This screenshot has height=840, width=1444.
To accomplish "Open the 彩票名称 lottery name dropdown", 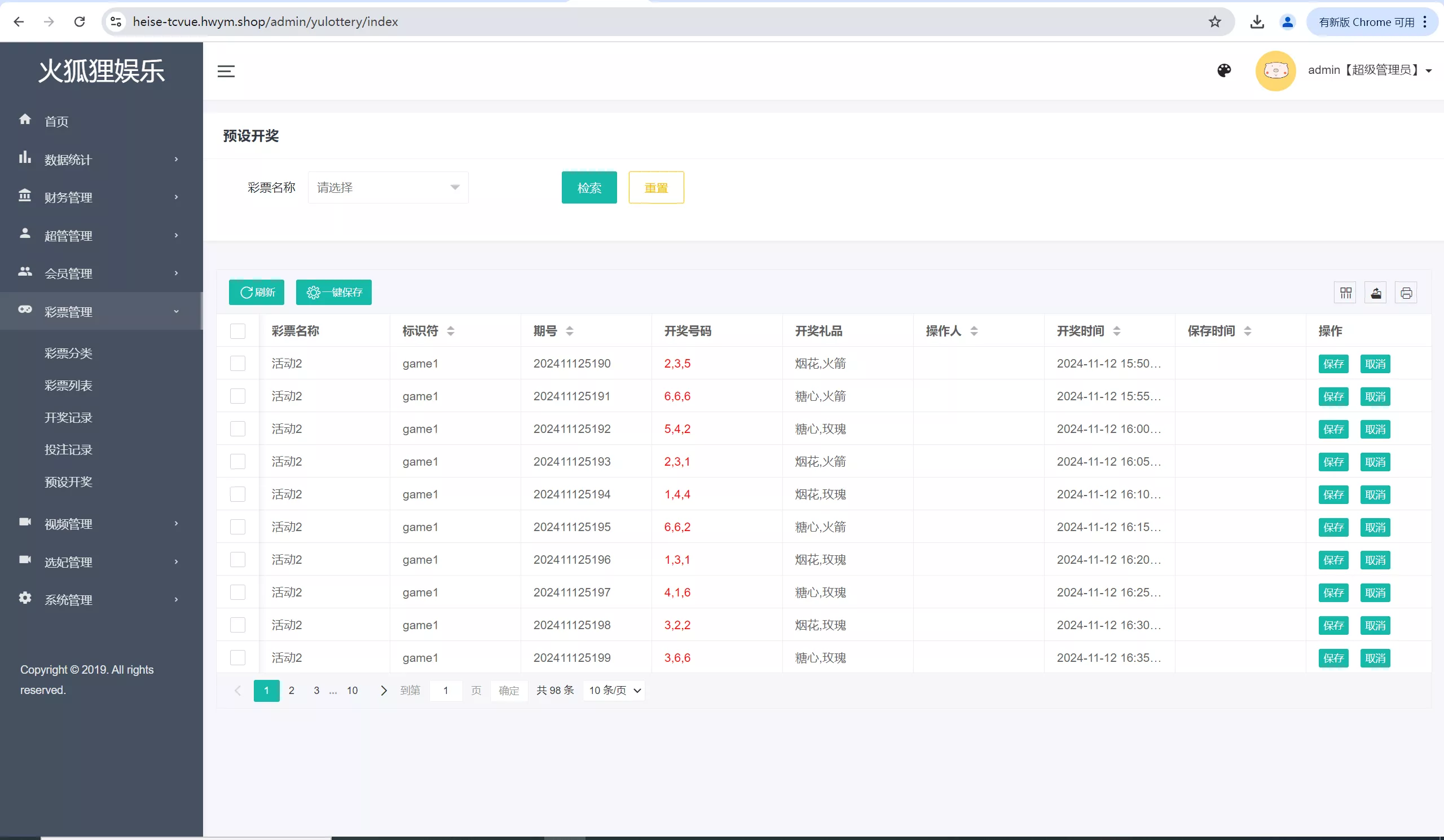I will point(388,187).
